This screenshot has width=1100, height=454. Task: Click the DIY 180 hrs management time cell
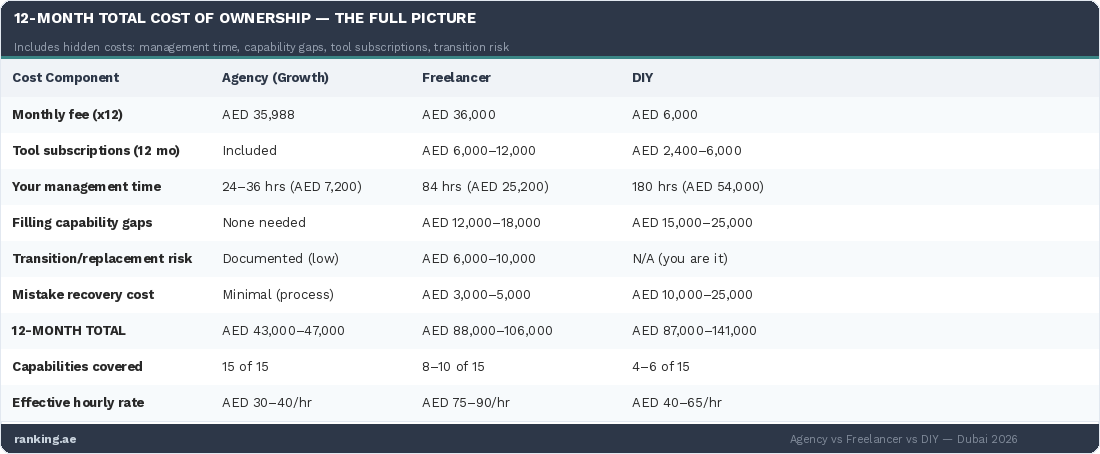click(x=697, y=187)
